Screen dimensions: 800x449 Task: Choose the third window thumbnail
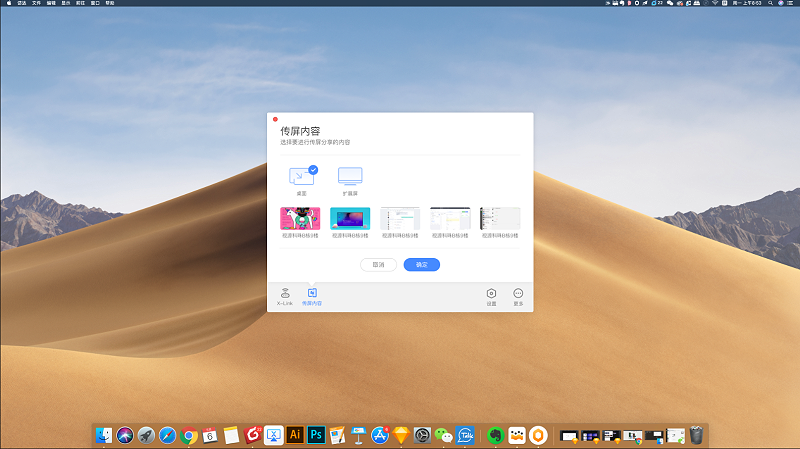coord(400,218)
